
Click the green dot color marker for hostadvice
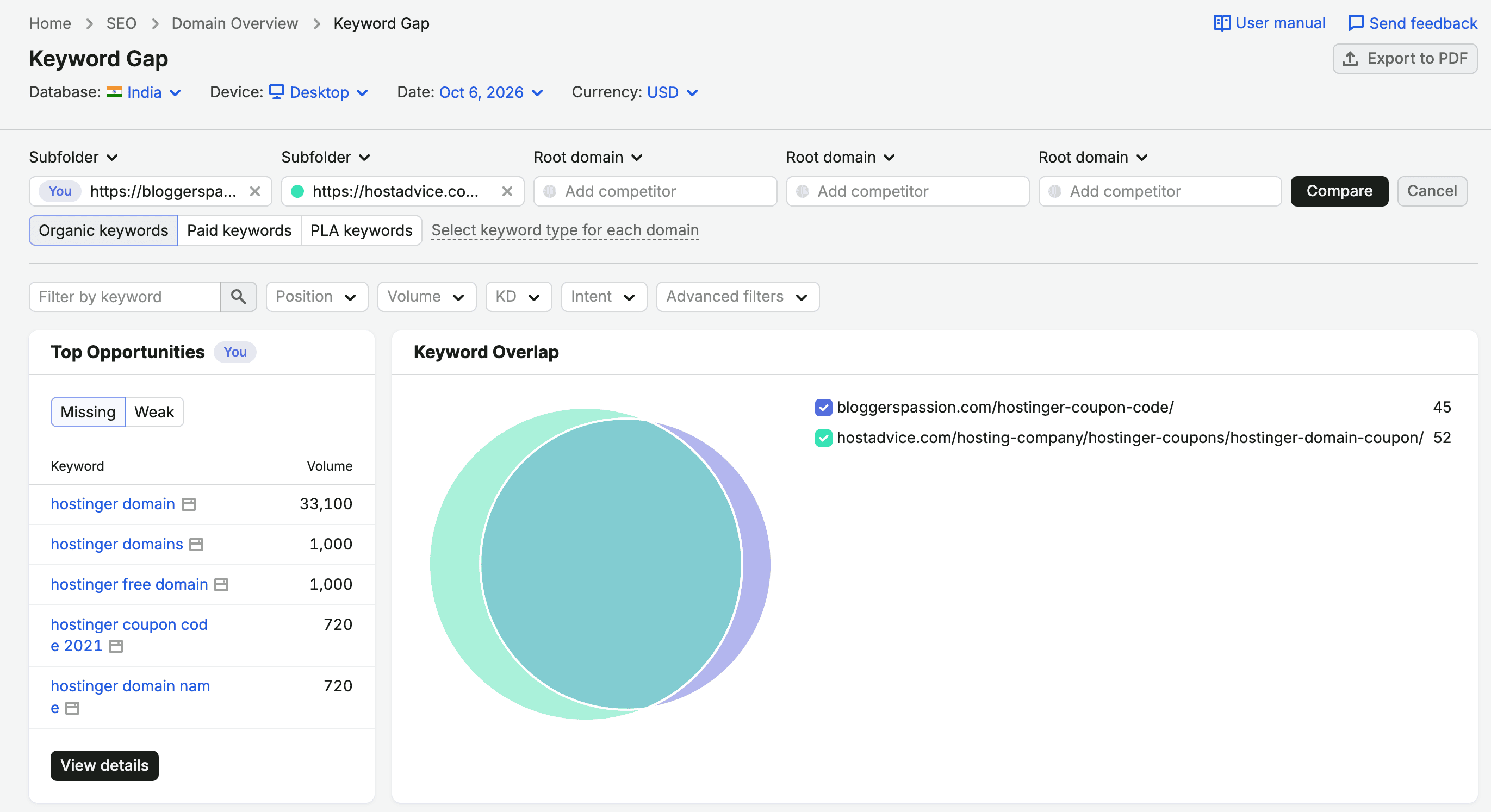coord(297,191)
